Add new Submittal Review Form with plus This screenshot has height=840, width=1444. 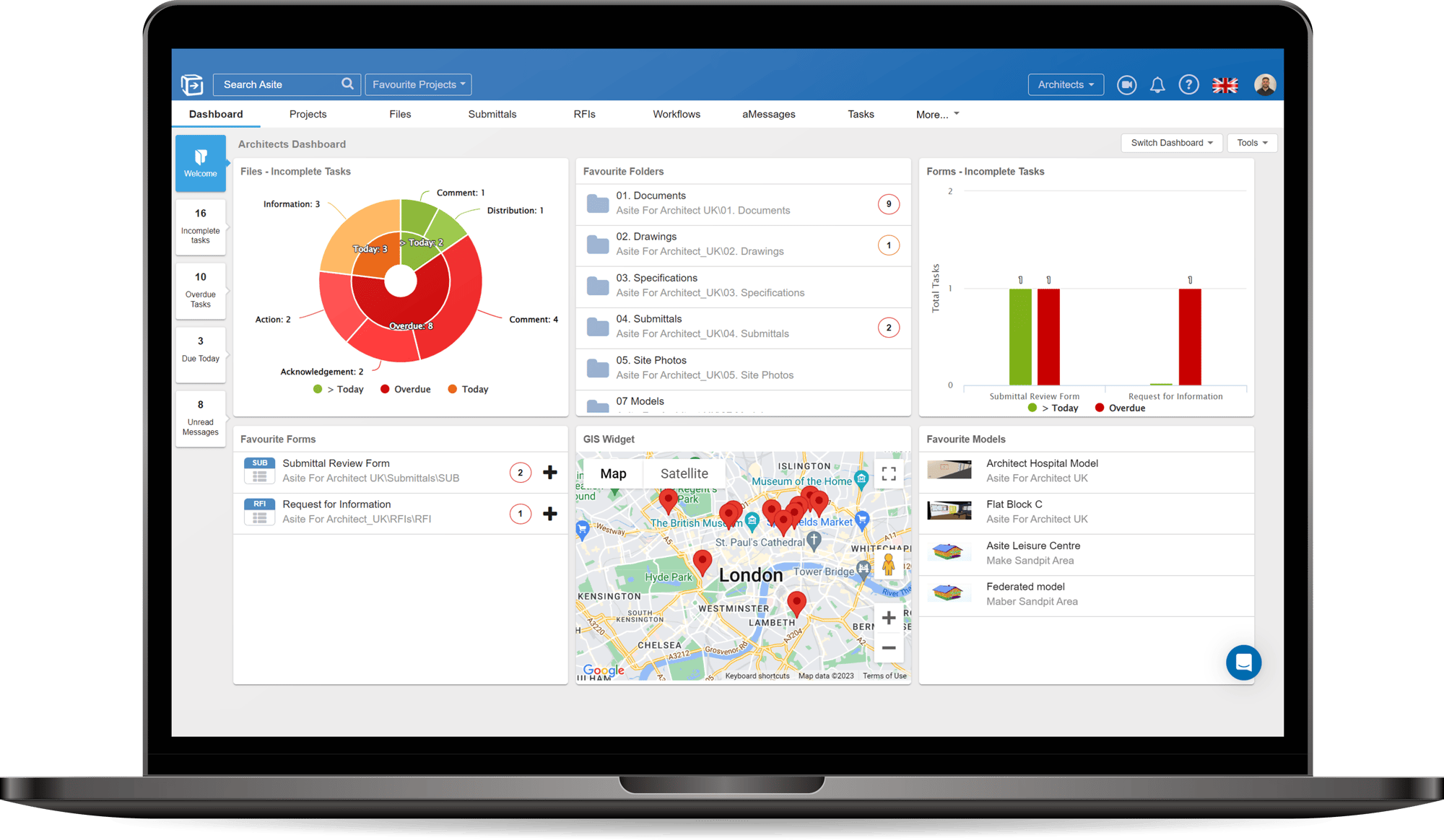point(550,472)
